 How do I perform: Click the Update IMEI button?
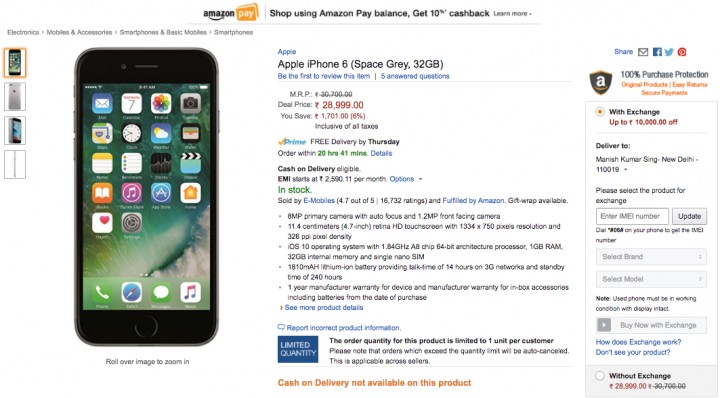[689, 216]
